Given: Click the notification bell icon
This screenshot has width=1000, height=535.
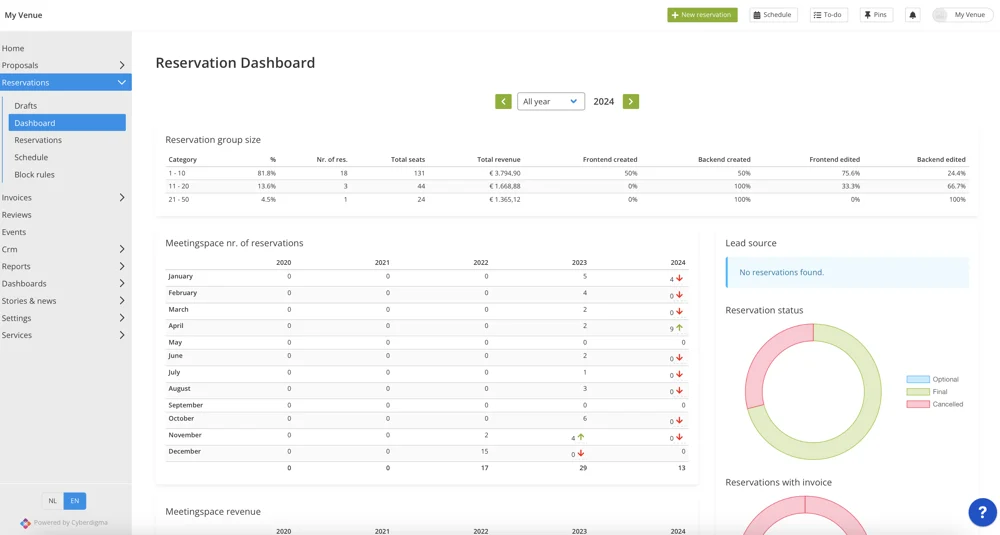Looking at the screenshot, I should [x=913, y=15].
